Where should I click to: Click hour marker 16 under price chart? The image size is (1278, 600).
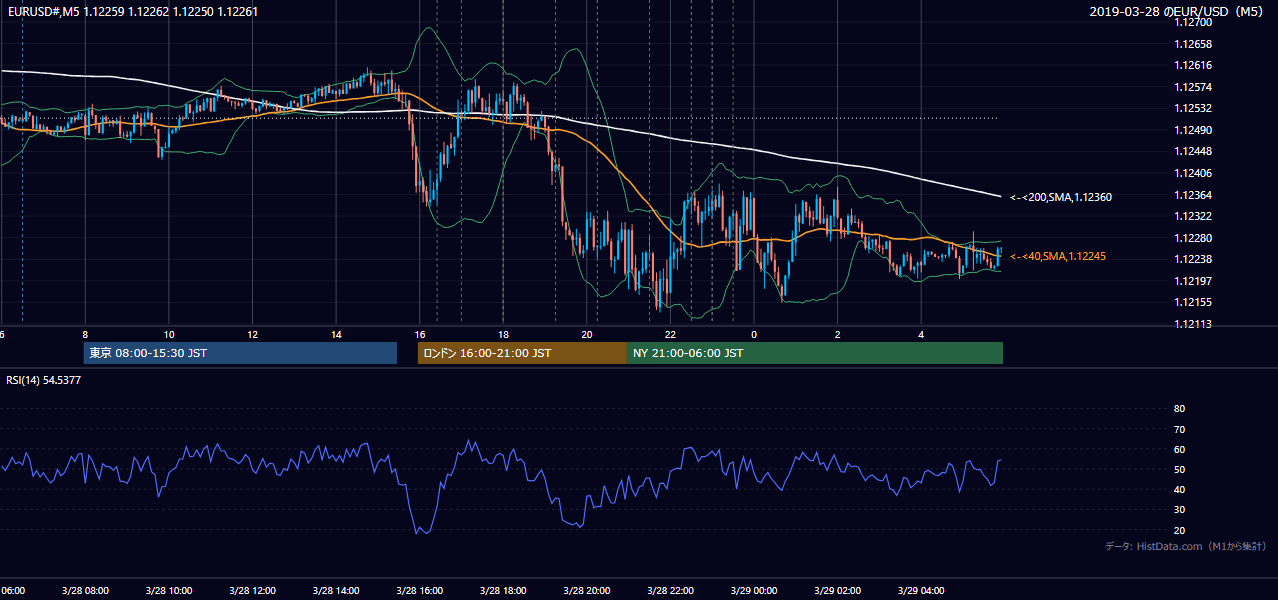(420, 335)
